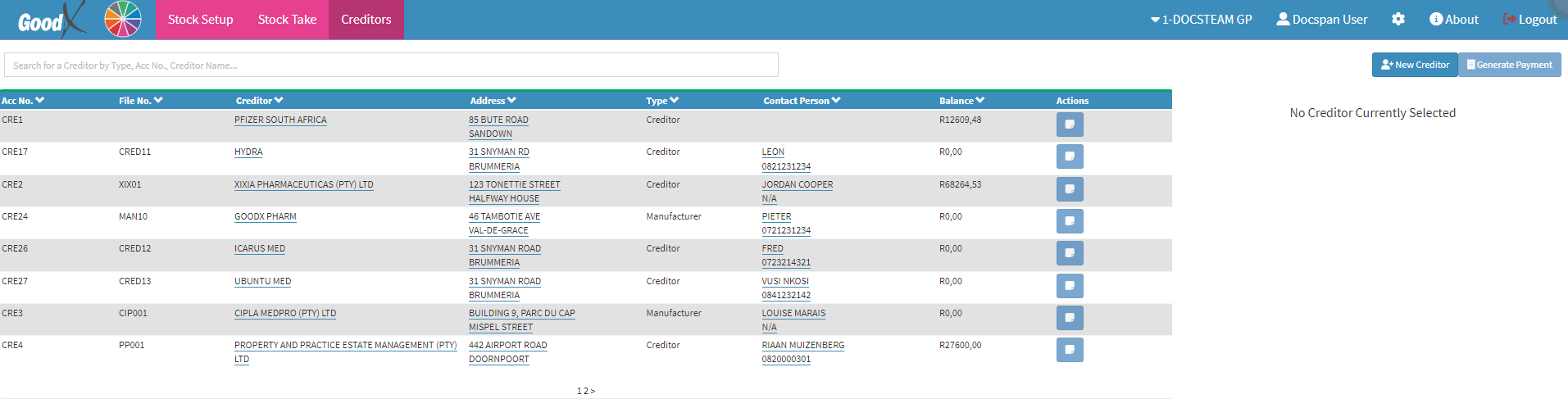Open action icon for PROPERTY AND PRACTICE row

[x=1070, y=350]
